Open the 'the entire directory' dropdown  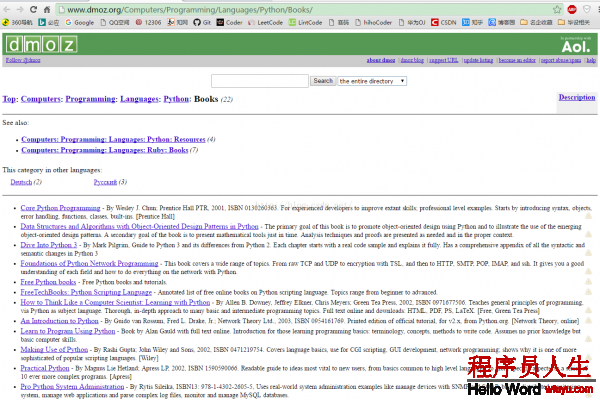pyautogui.click(x=372, y=81)
